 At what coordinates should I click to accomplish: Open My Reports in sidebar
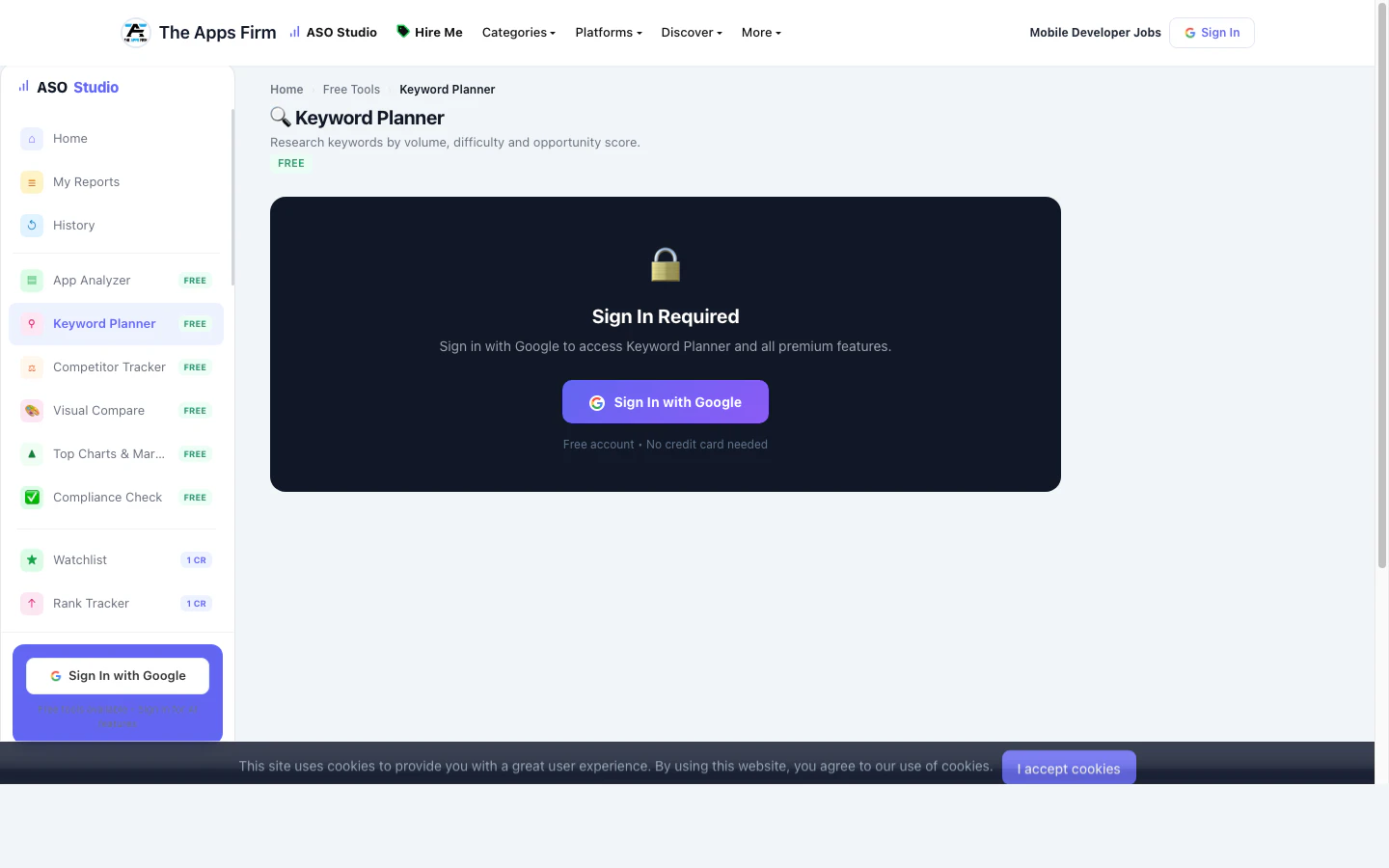pos(116,182)
